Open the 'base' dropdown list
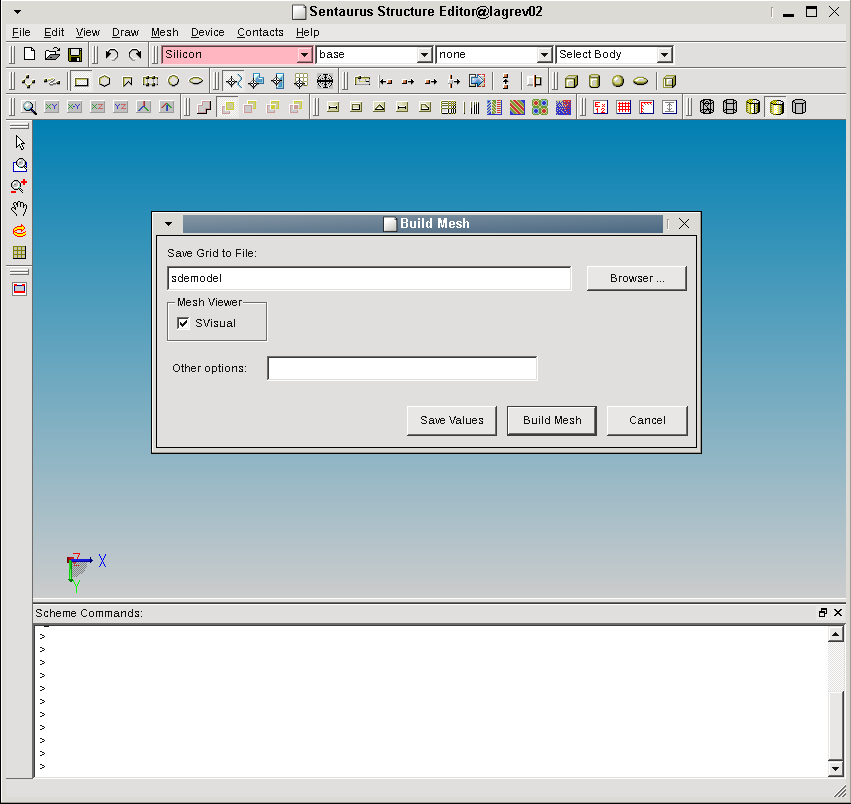The image size is (851, 804). (x=424, y=55)
